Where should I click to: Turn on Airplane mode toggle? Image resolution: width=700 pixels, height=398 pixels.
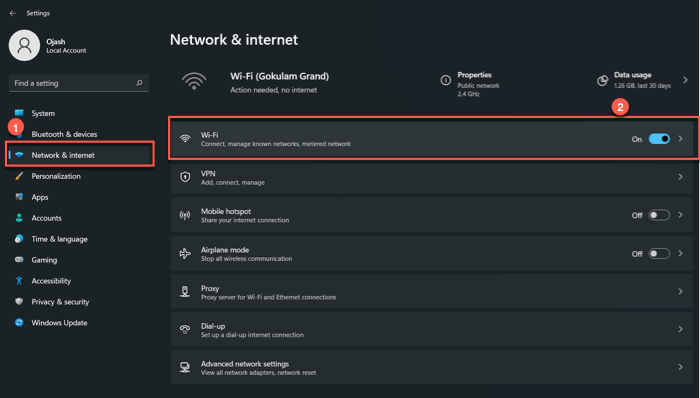(659, 254)
